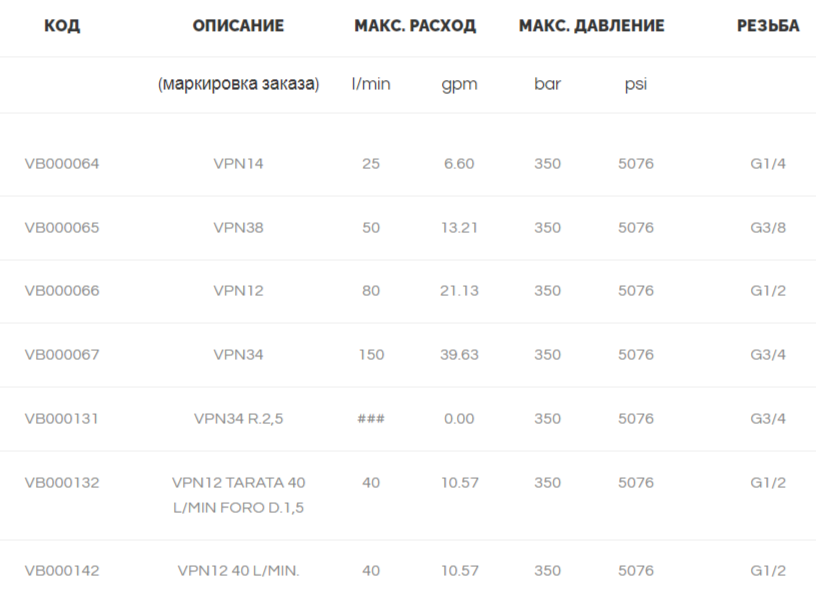Click the psi unit subheader

[636, 85]
